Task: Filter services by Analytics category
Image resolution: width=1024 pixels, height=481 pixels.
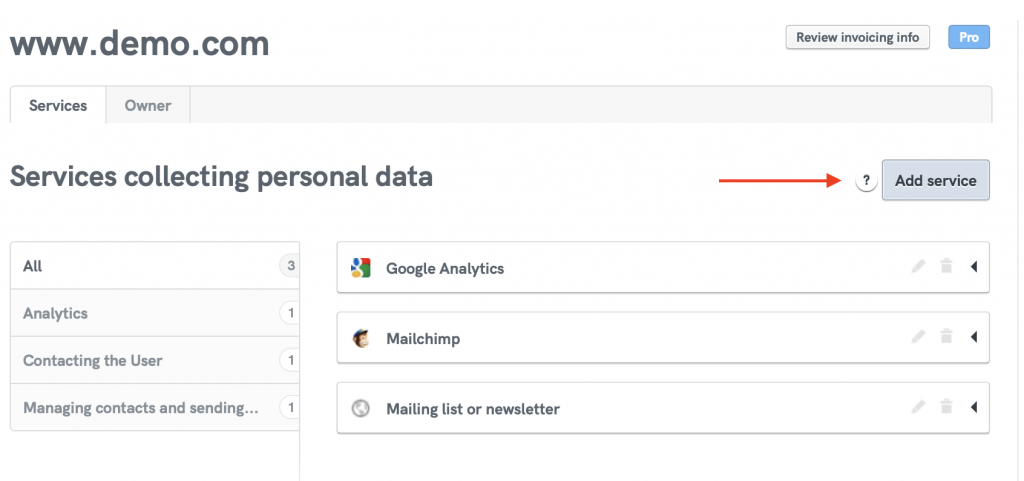Action: click(x=56, y=313)
